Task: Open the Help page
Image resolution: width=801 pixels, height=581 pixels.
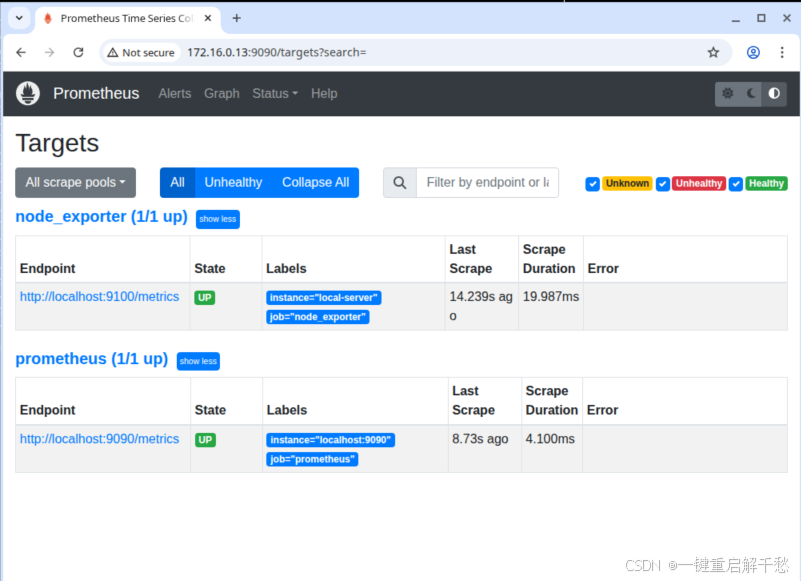Action: pyautogui.click(x=324, y=94)
